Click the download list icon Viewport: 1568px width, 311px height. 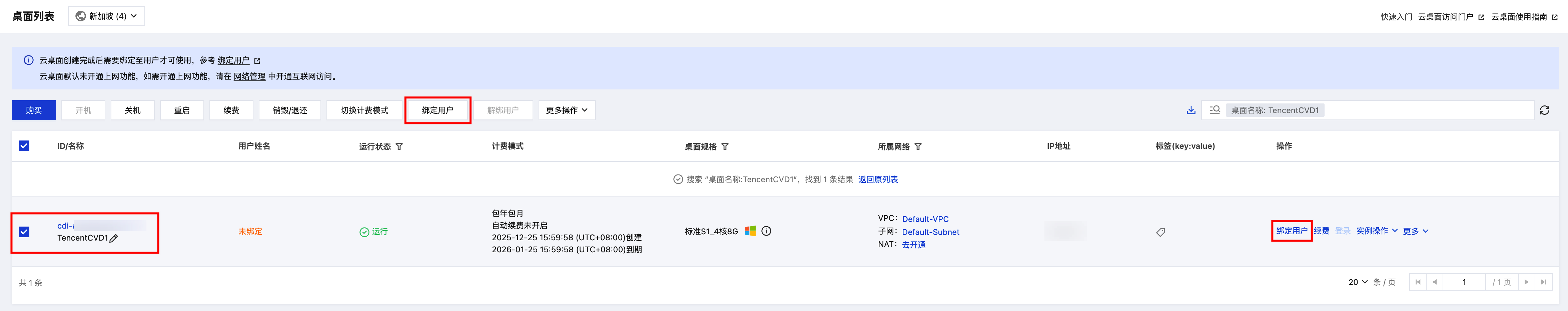[x=1191, y=110]
